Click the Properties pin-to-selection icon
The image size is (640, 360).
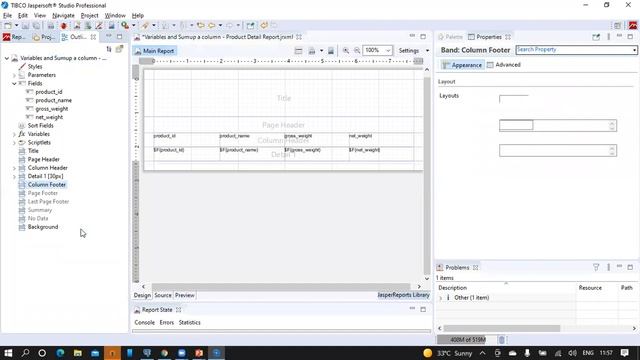596,37
